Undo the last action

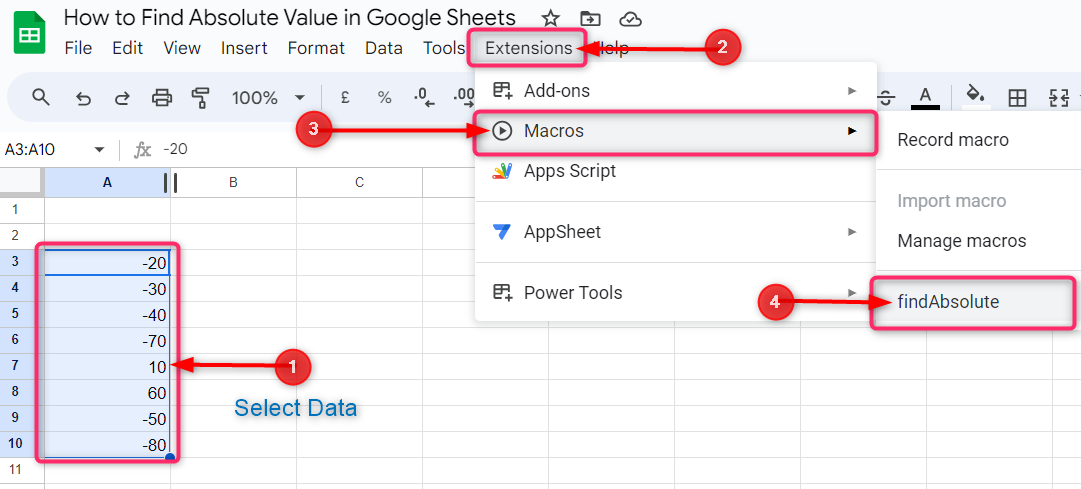[x=84, y=97]
